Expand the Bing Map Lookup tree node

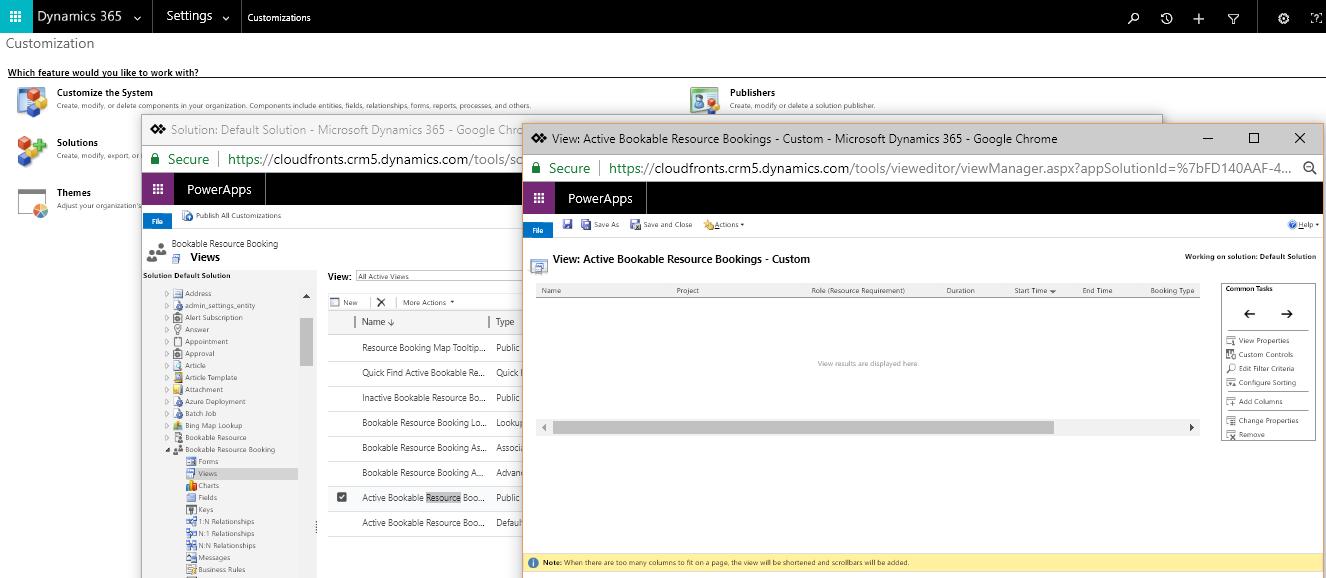[167, 426]
